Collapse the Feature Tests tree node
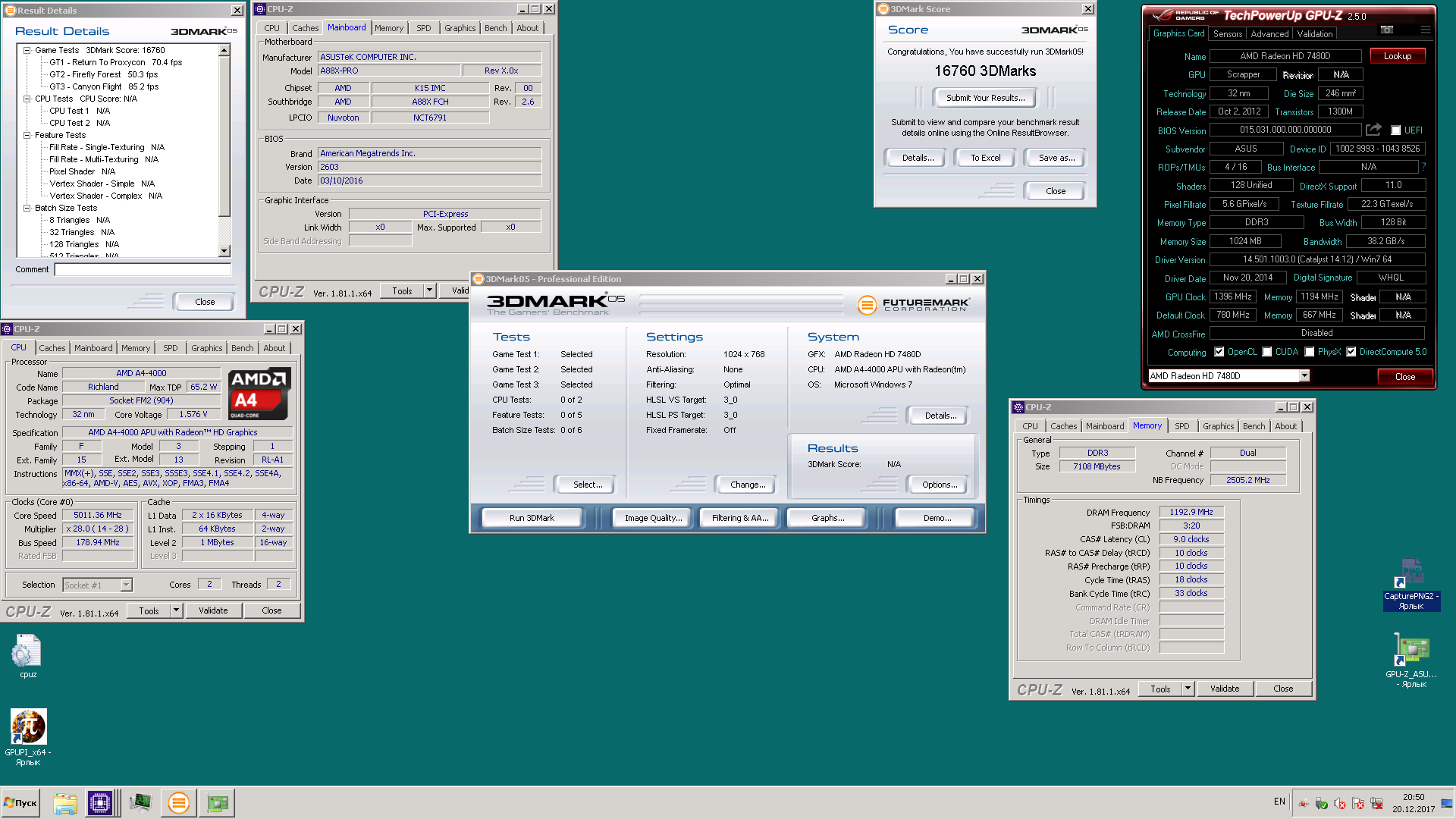Viewport: 1456px width, 819px height. [x=27, y=135]
